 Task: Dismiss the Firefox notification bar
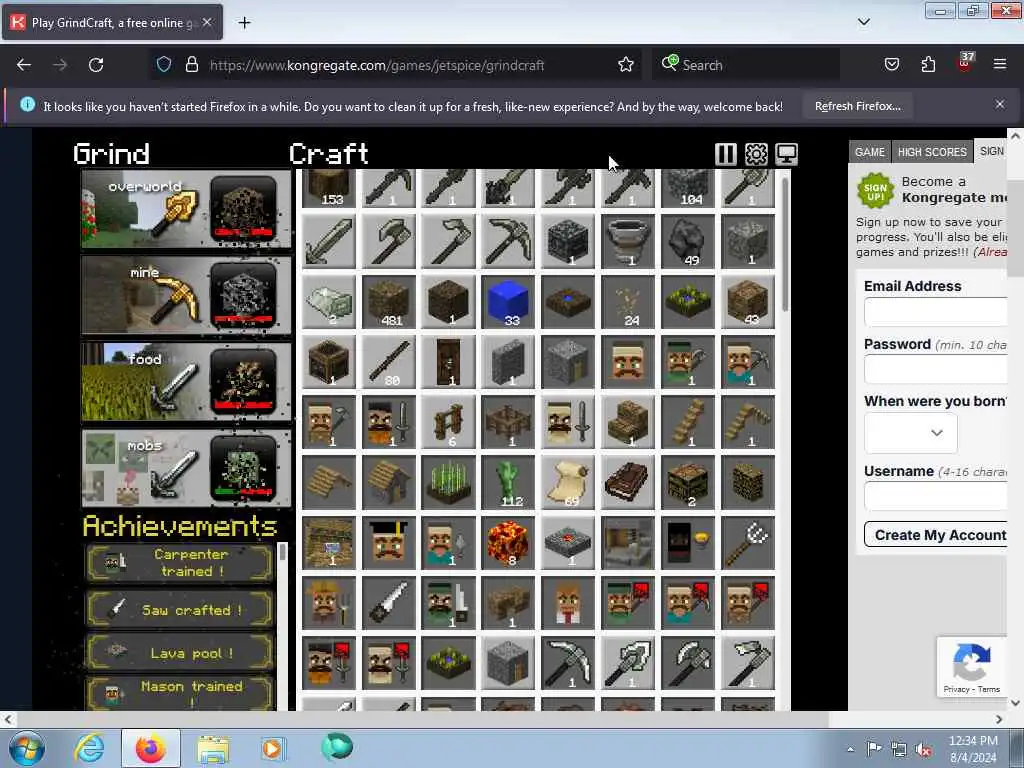(x=999, y=104)
